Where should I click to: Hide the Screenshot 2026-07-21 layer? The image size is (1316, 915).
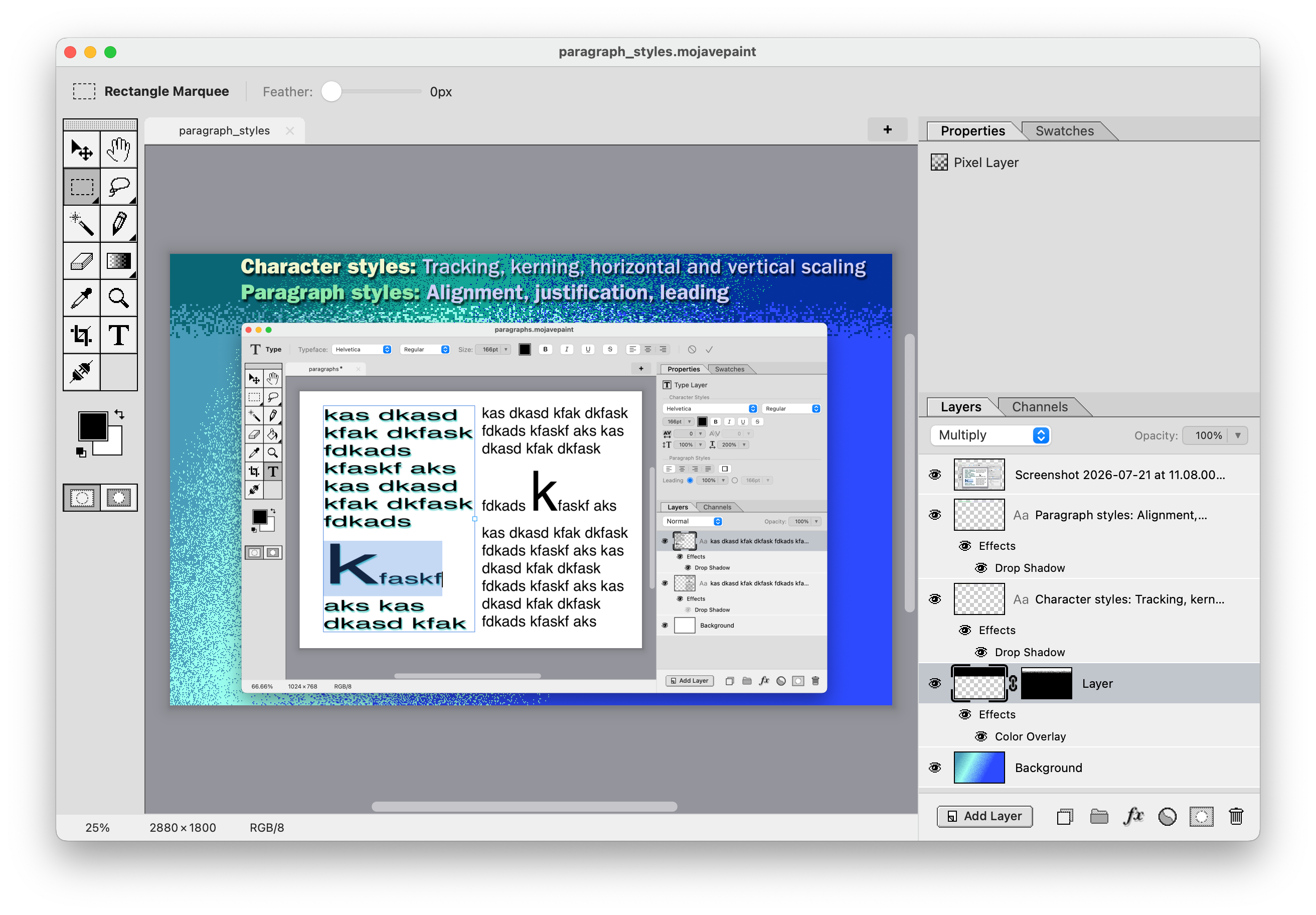tap(935, 475)
